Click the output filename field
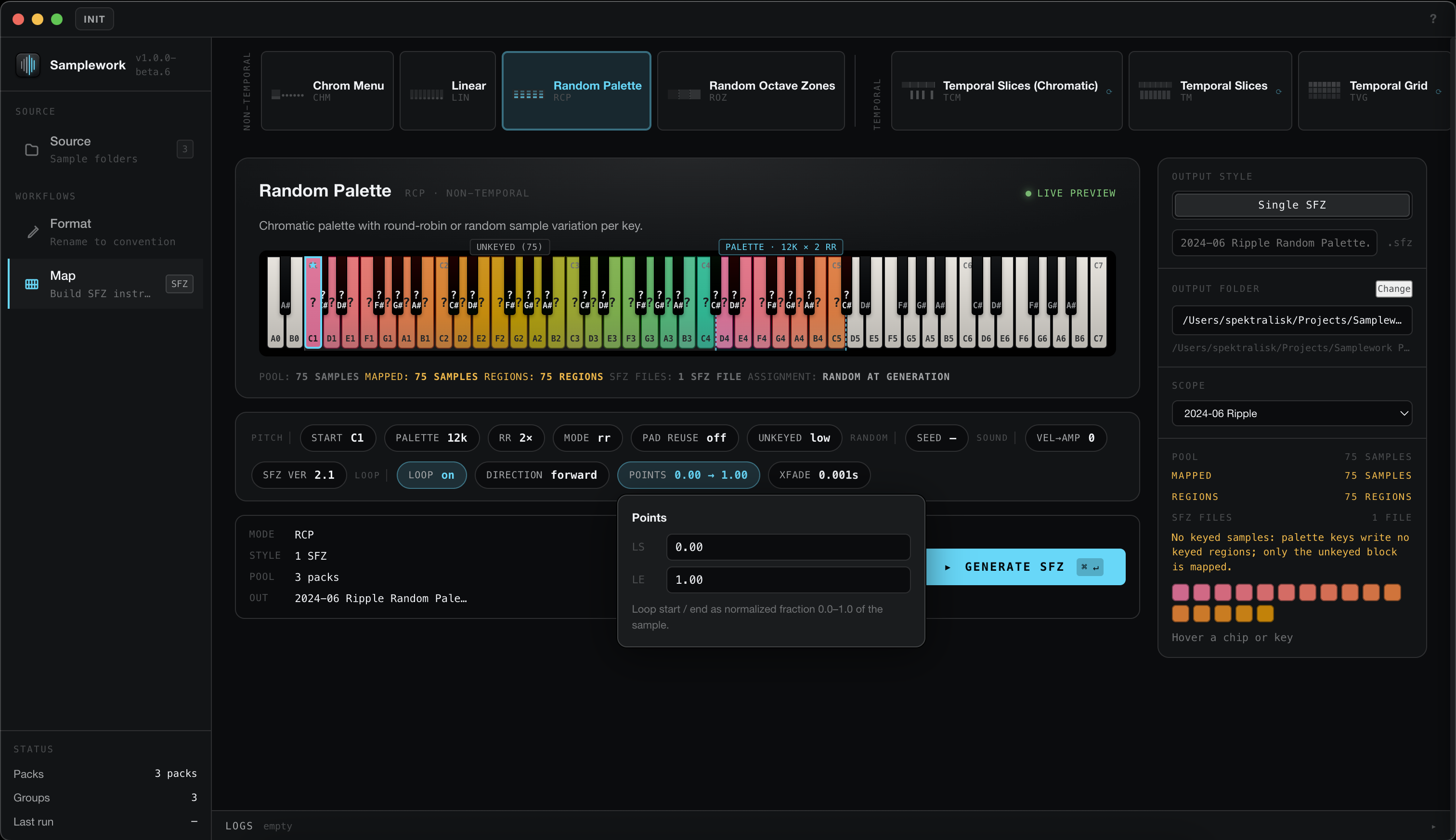The image size is (1456, 840). coord(1274,243)
